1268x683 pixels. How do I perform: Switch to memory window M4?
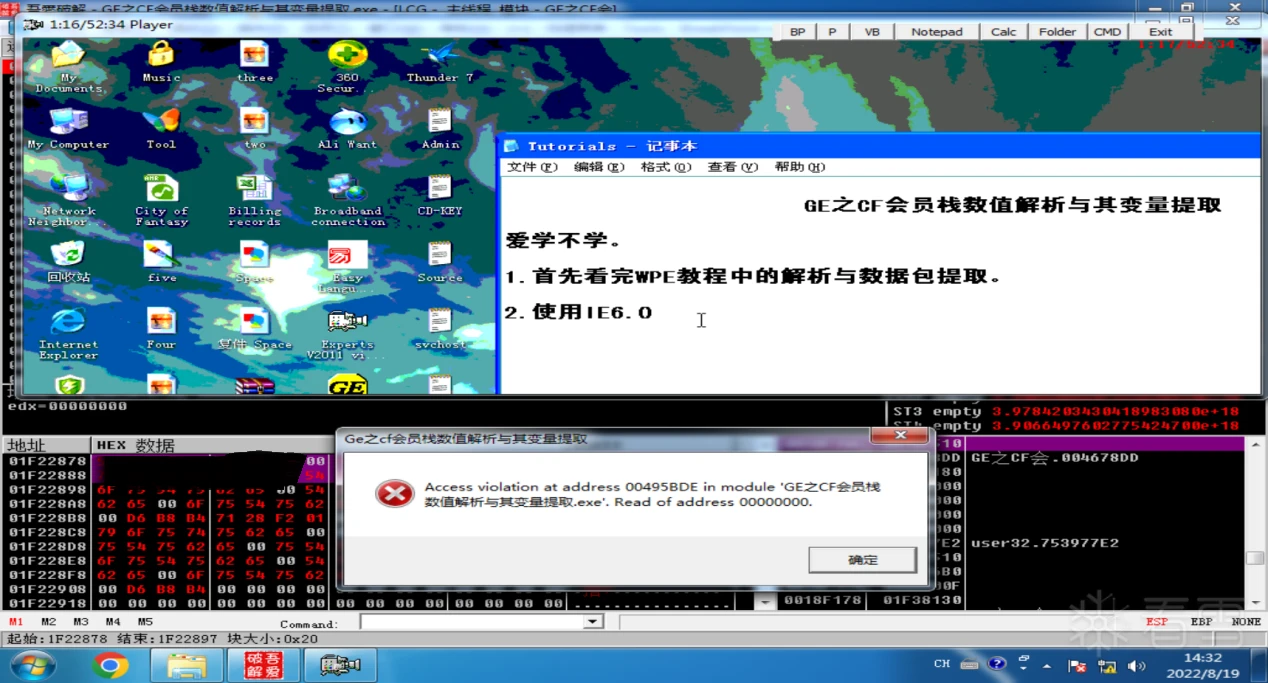pyautogui.click(x=112, y=622)
